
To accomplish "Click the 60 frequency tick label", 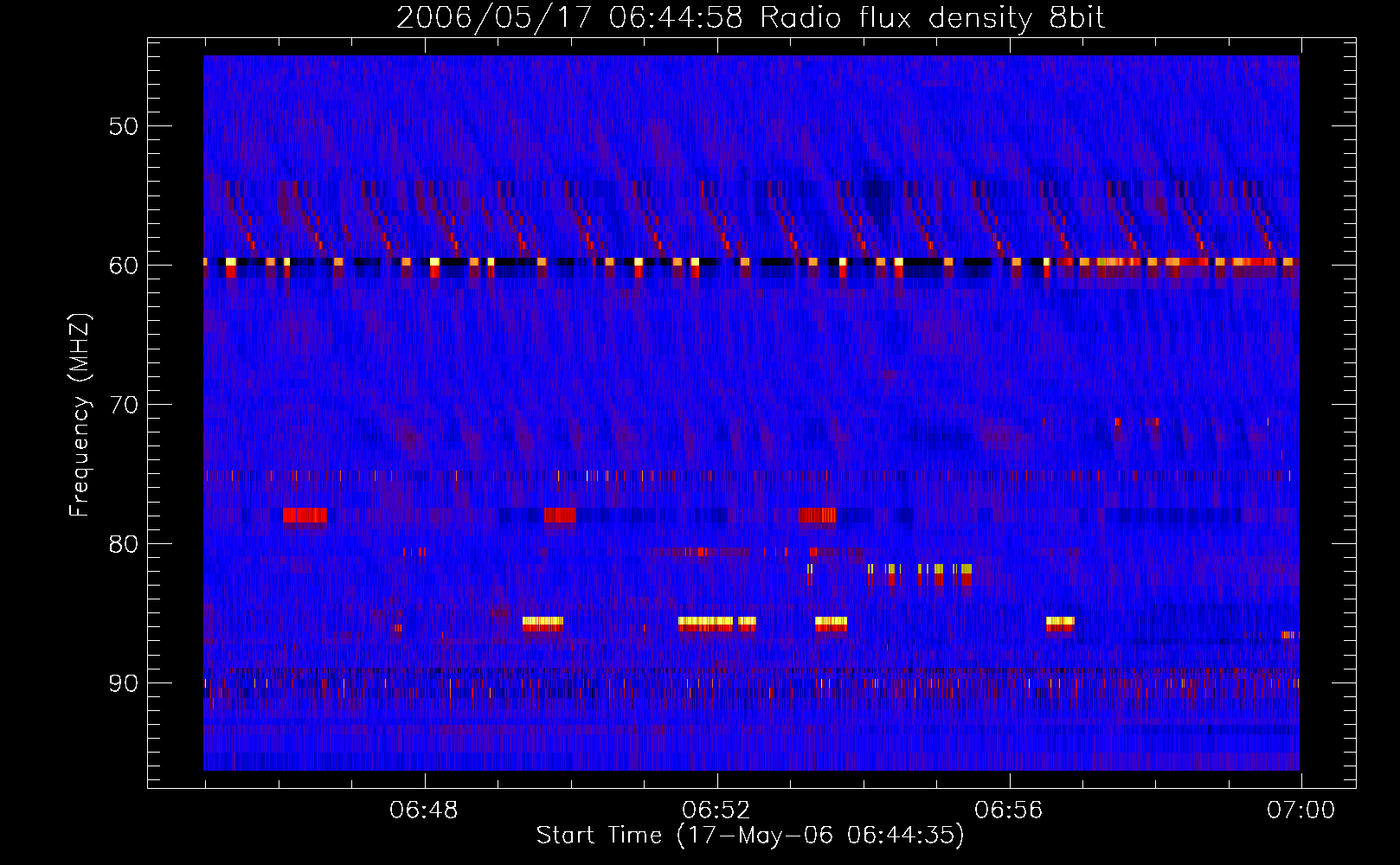I will (123, 265).
